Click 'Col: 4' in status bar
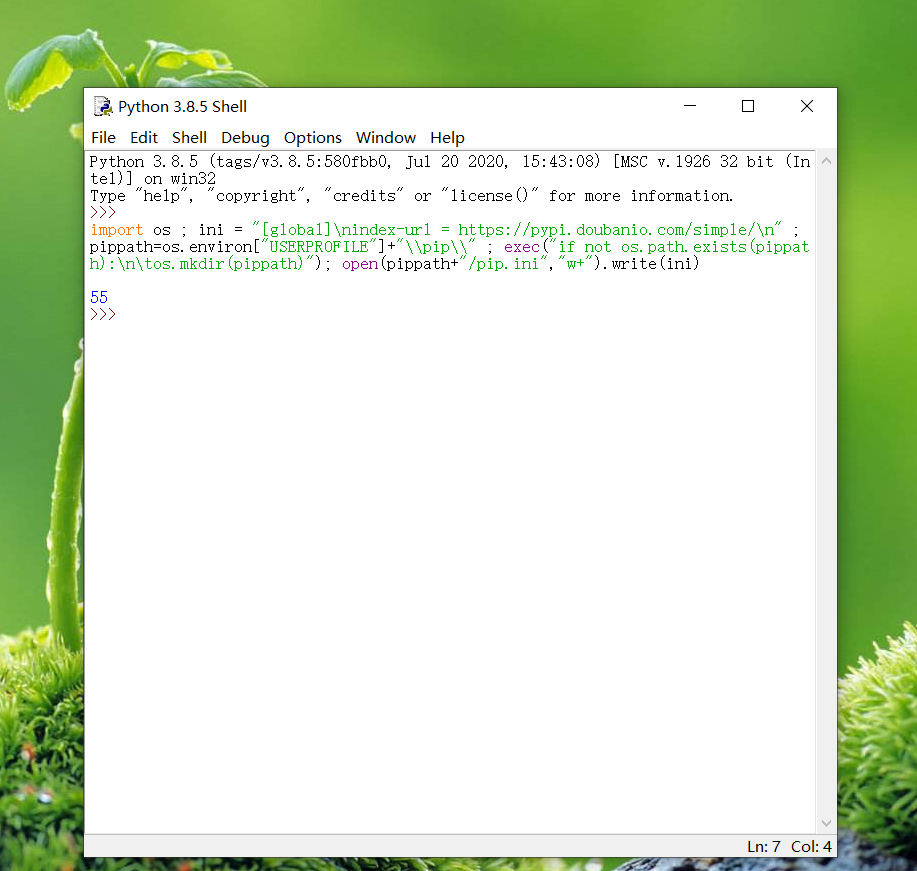 pyautogui.click(x=811, y=846)
